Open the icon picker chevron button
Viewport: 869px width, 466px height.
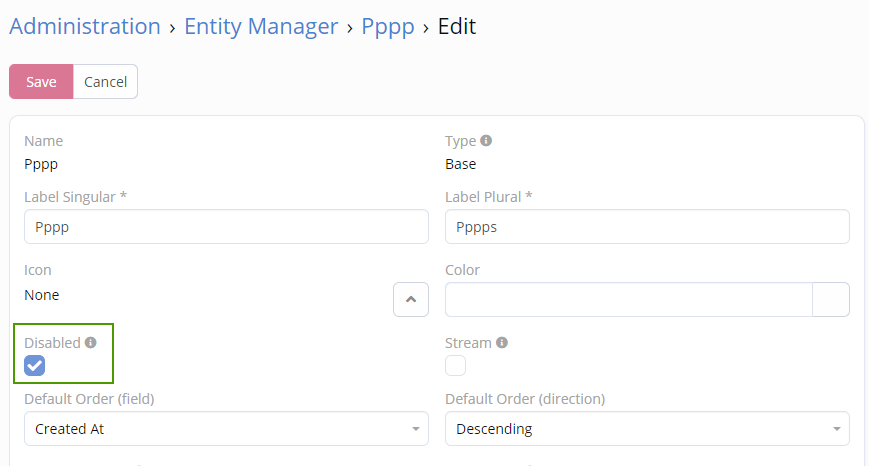(411, 299)
